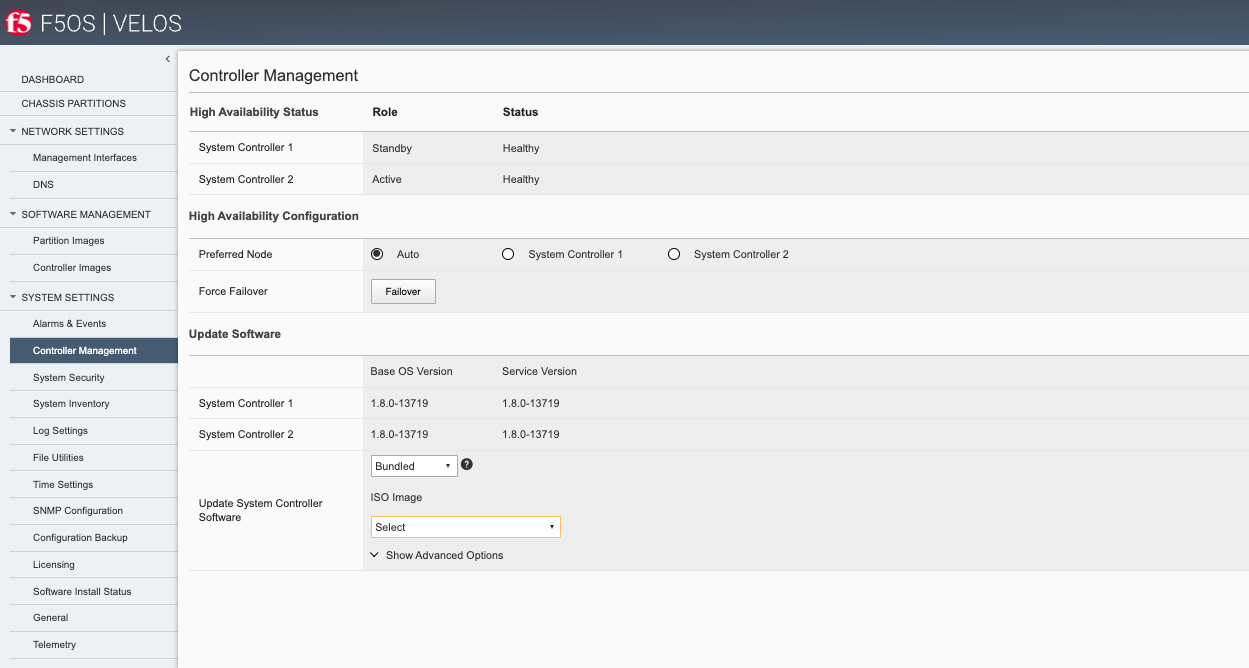Collapse the System Settings section
Viewport: 1249px width, 668px height.
(13, 297)
